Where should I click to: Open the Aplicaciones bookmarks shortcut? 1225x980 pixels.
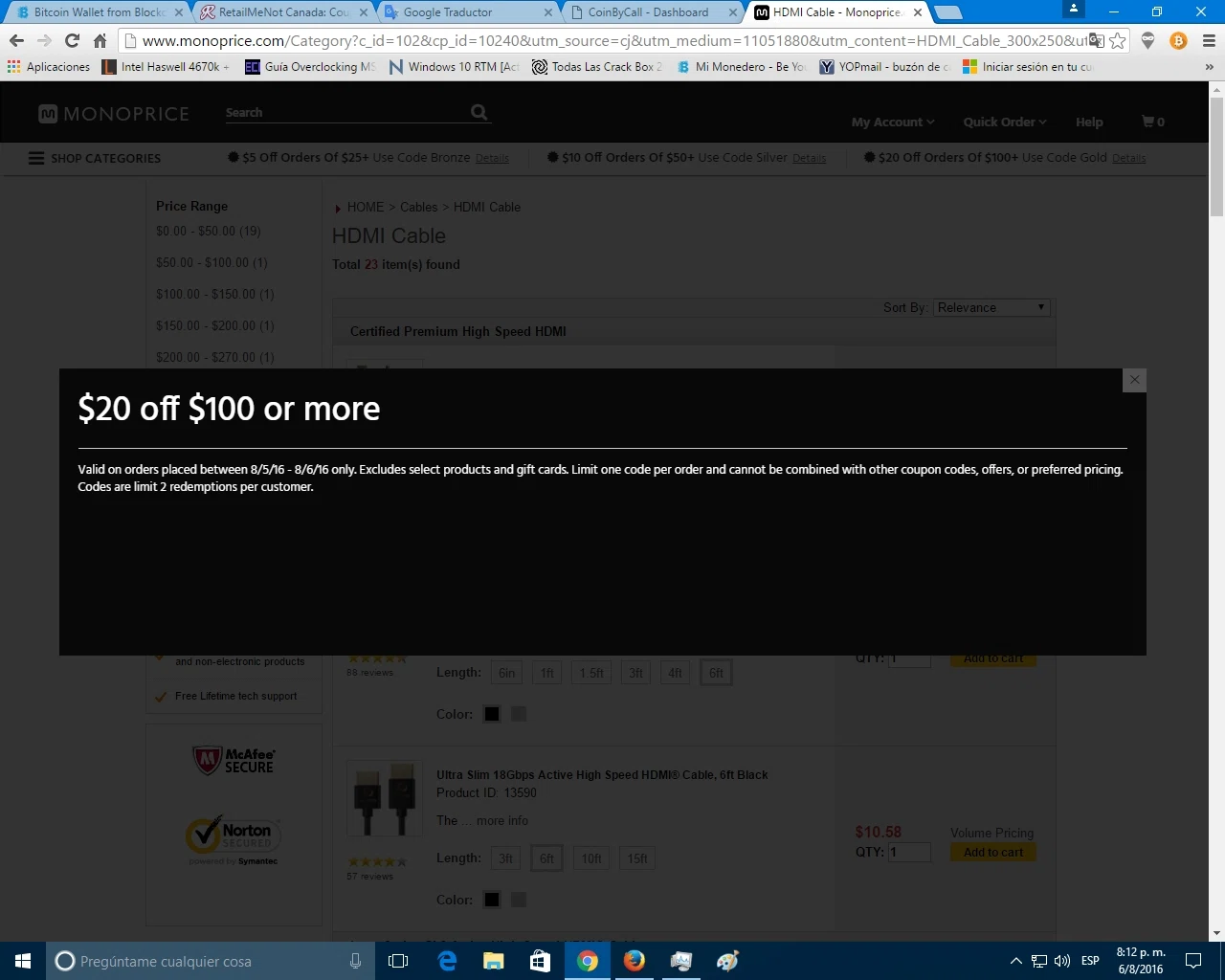click(x=49, y=67)
